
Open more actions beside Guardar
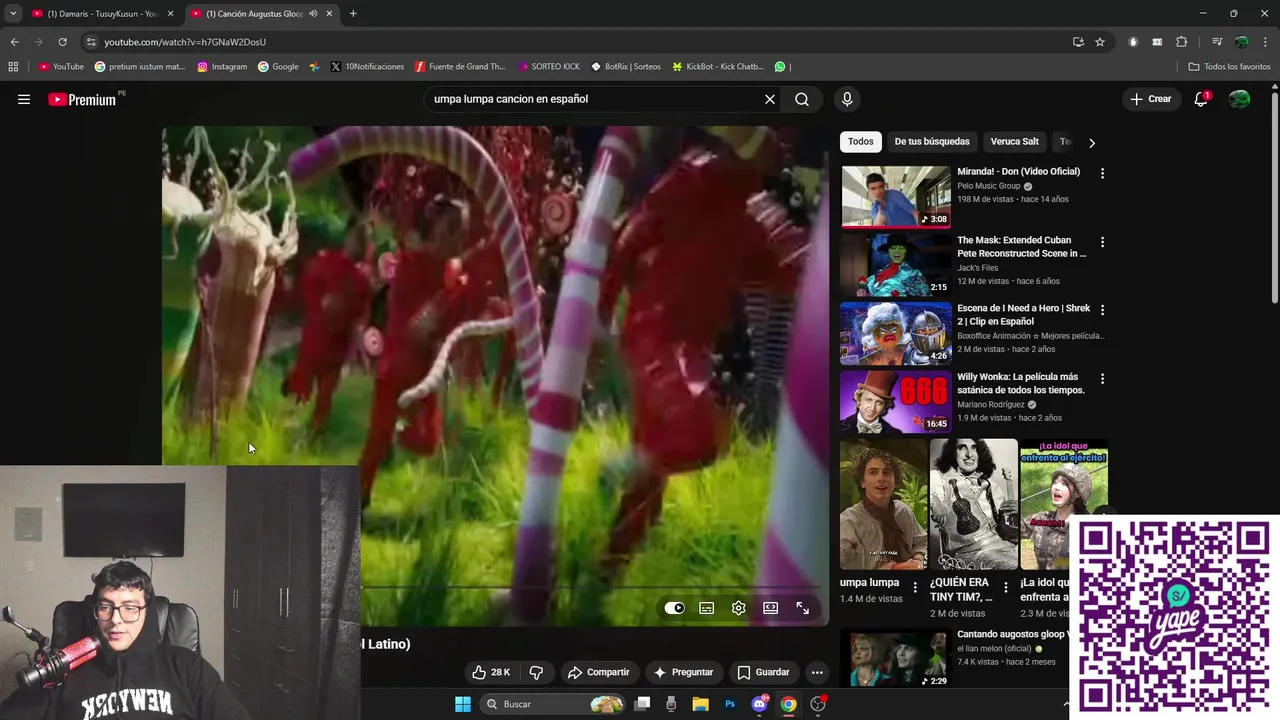[817, 672]
